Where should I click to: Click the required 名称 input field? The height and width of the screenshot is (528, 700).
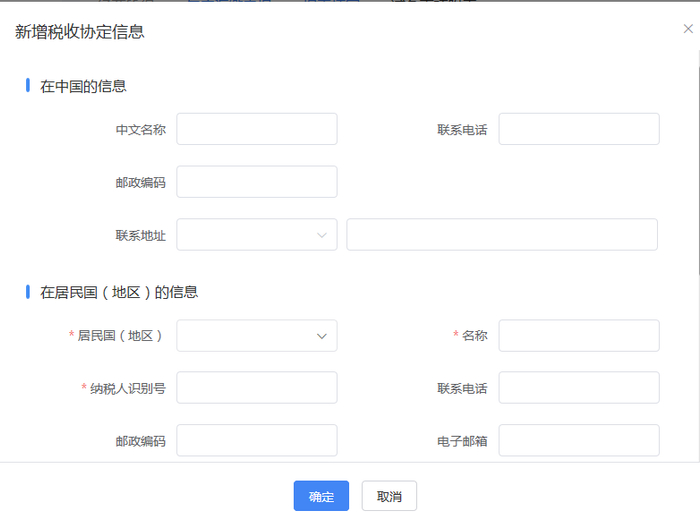click(x=579, y=336)
